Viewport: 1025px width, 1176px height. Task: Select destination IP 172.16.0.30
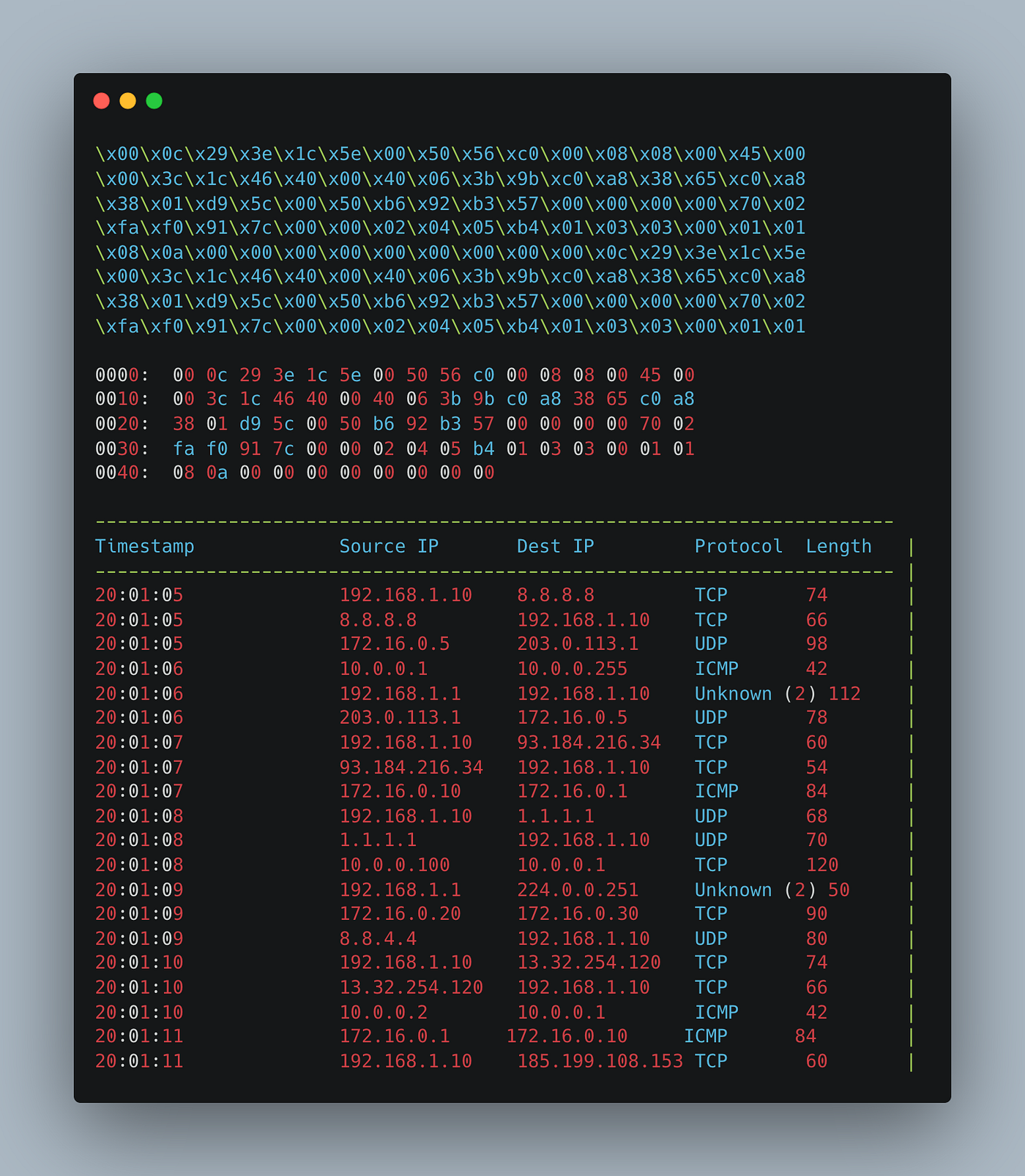pos(578,914)
